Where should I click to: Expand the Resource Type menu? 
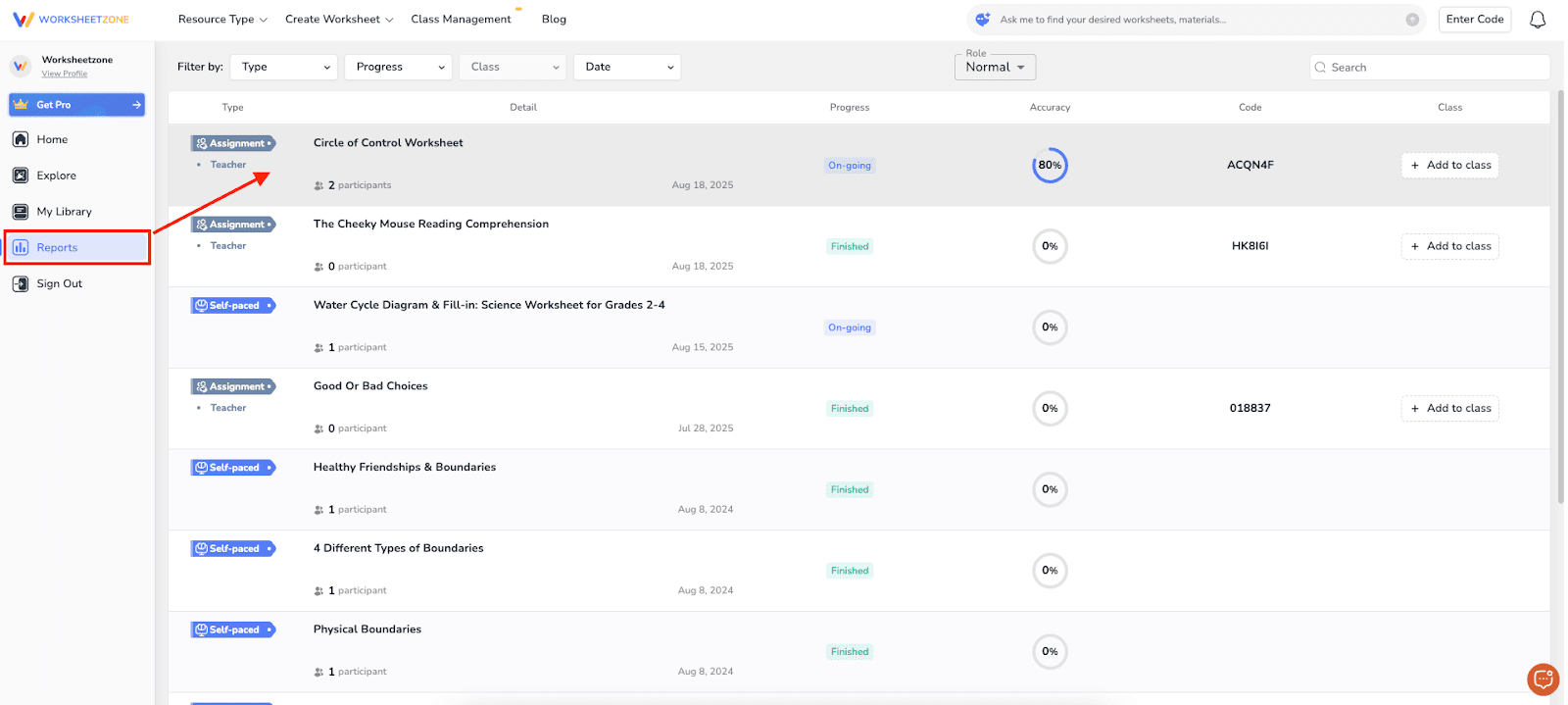pos(222,20)
